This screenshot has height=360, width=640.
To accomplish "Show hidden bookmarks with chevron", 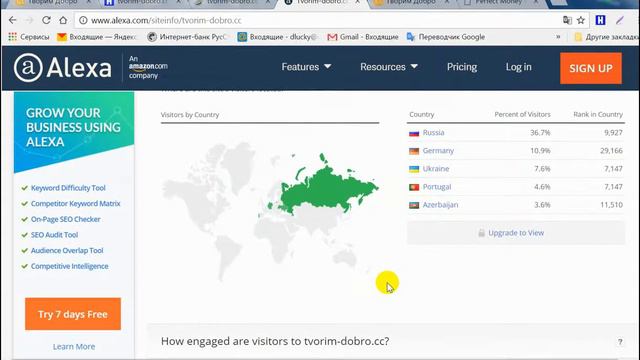I will (x=558, y=37).
